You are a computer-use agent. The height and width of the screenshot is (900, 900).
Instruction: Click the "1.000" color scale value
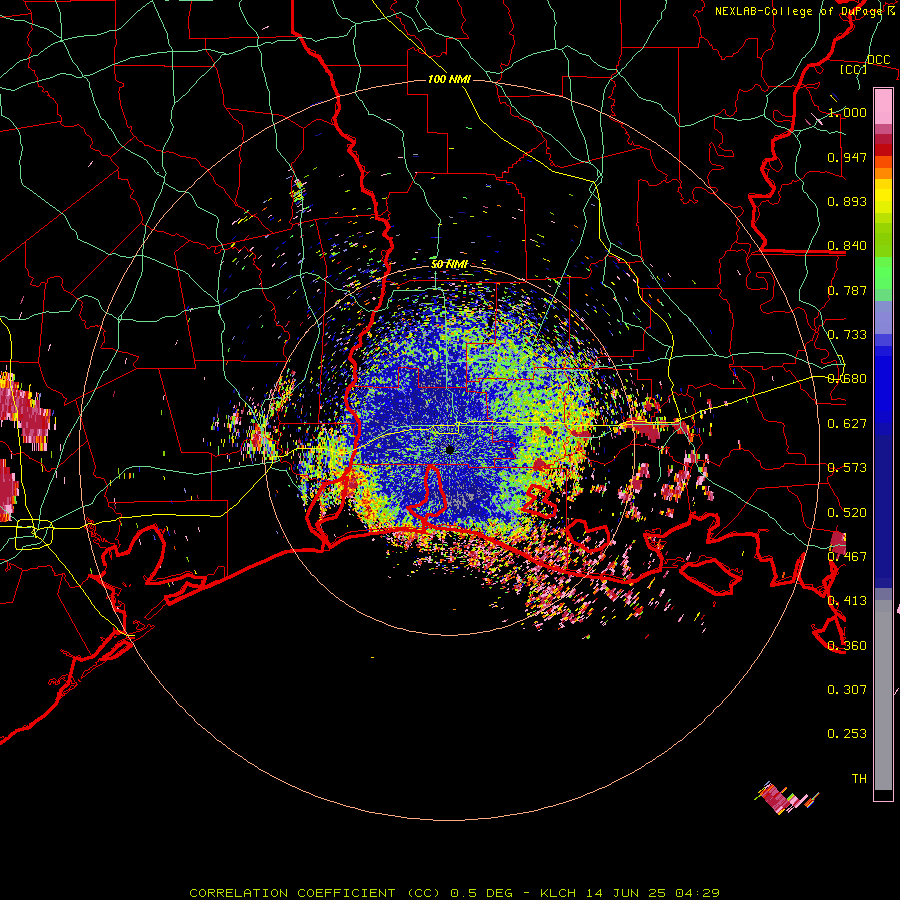coord(847,112)
